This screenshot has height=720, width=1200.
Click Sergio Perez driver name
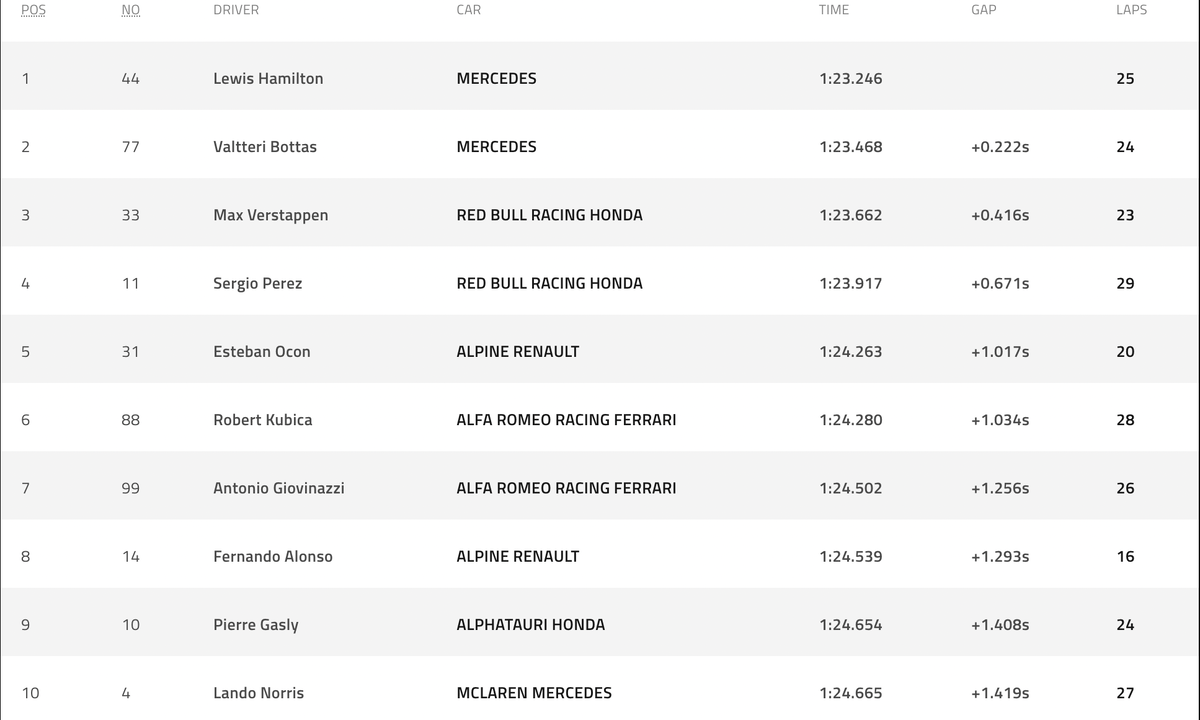pyautogui.click(x=258, y=283)
